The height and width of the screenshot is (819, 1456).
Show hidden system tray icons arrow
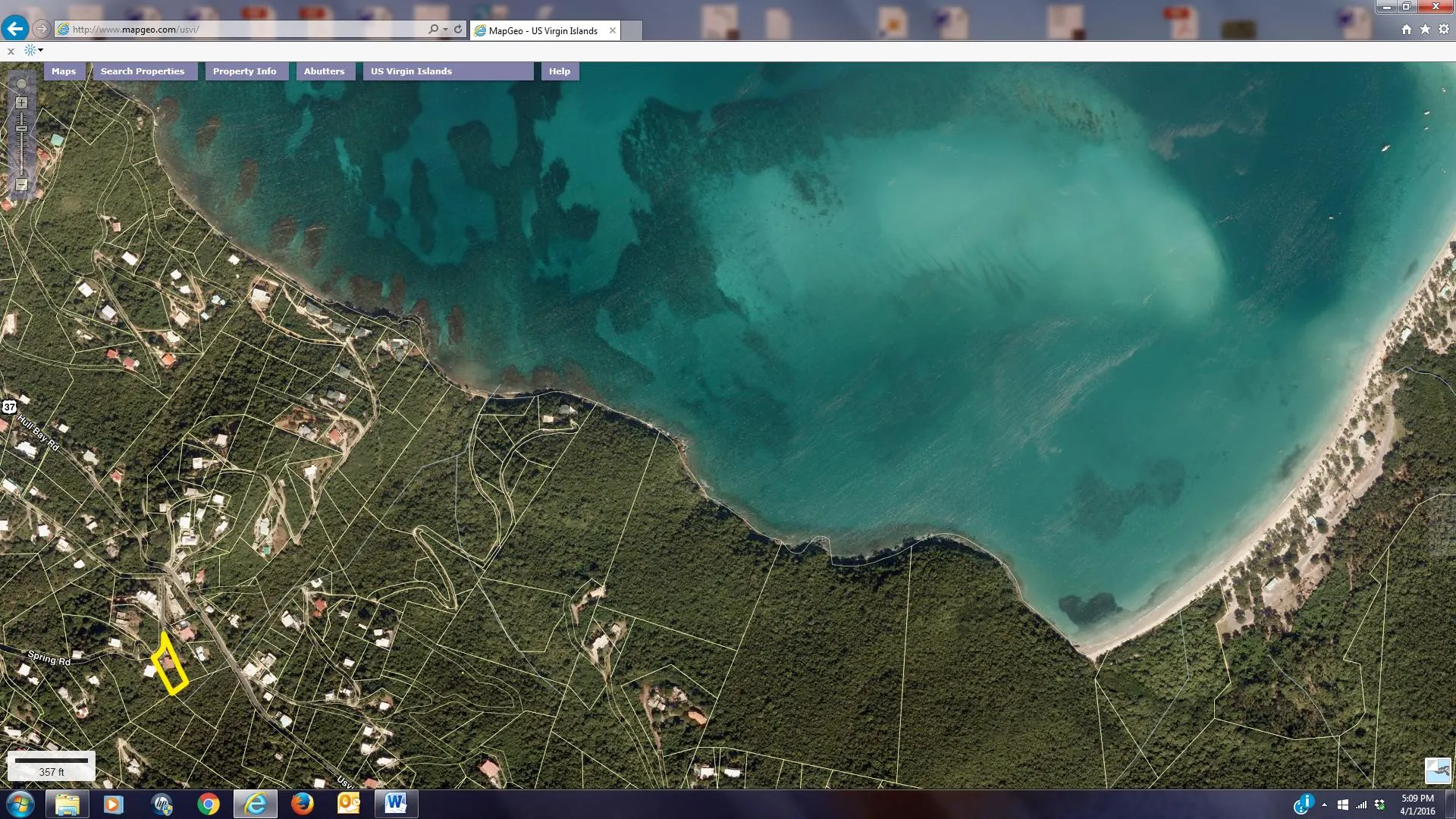click(x=1324, y=805)
